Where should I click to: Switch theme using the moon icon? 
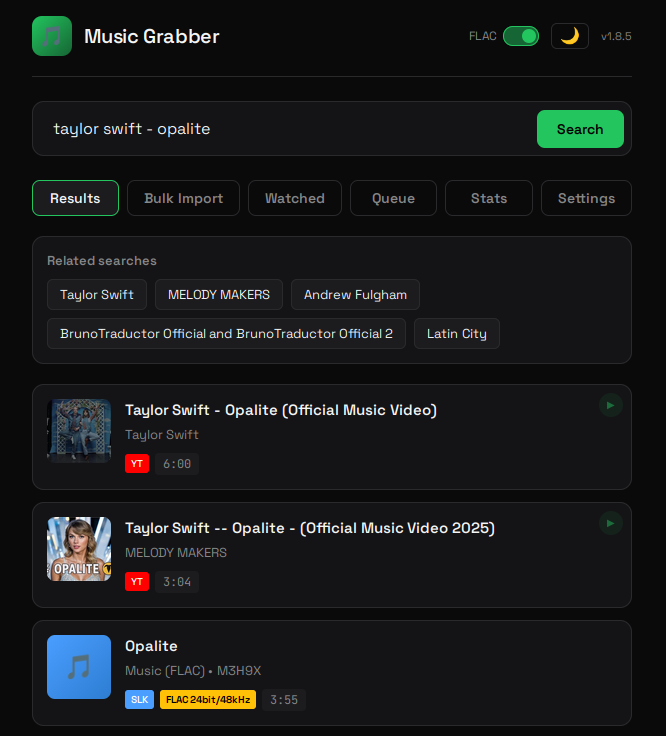click(569, 36)
